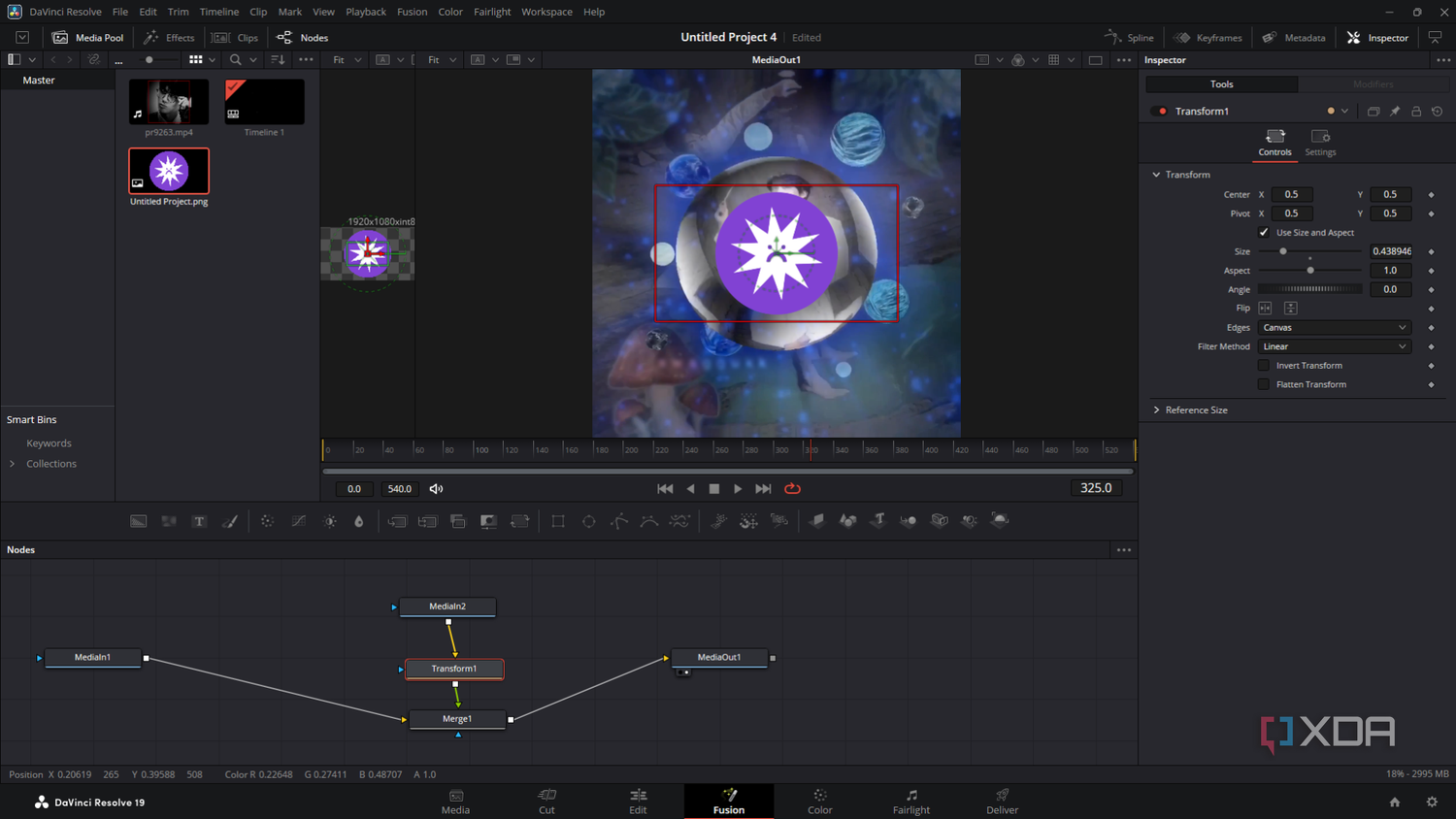This screenshot has width=1456, height=819.
Task: Add a Background node from the toolbar
Action: pos(139,521)
